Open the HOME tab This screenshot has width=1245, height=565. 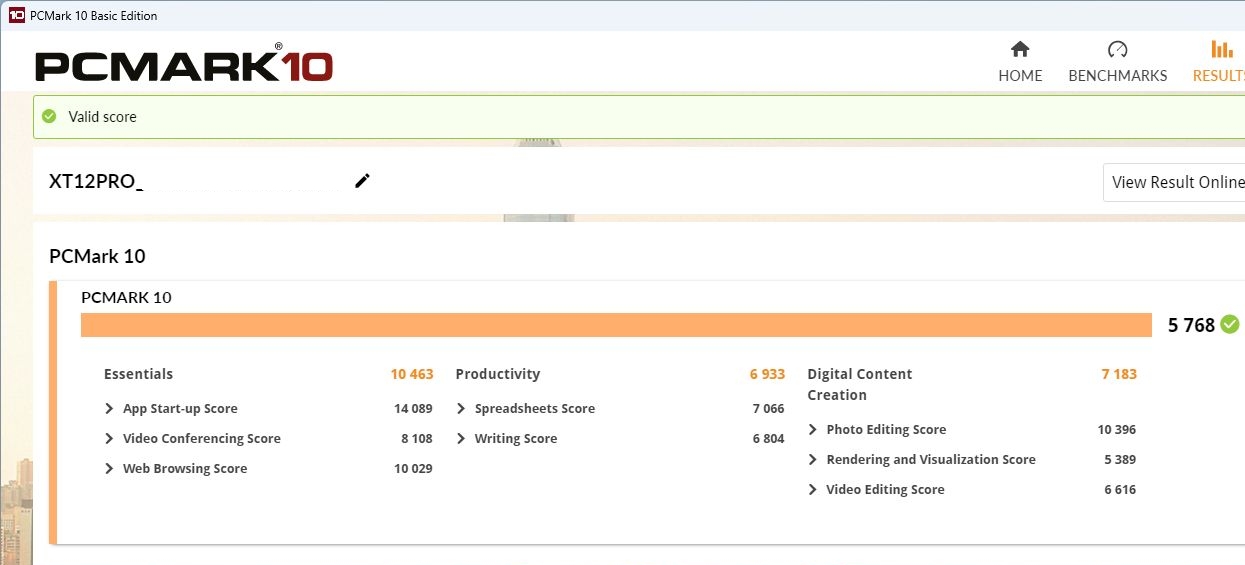pos(1020,62)
